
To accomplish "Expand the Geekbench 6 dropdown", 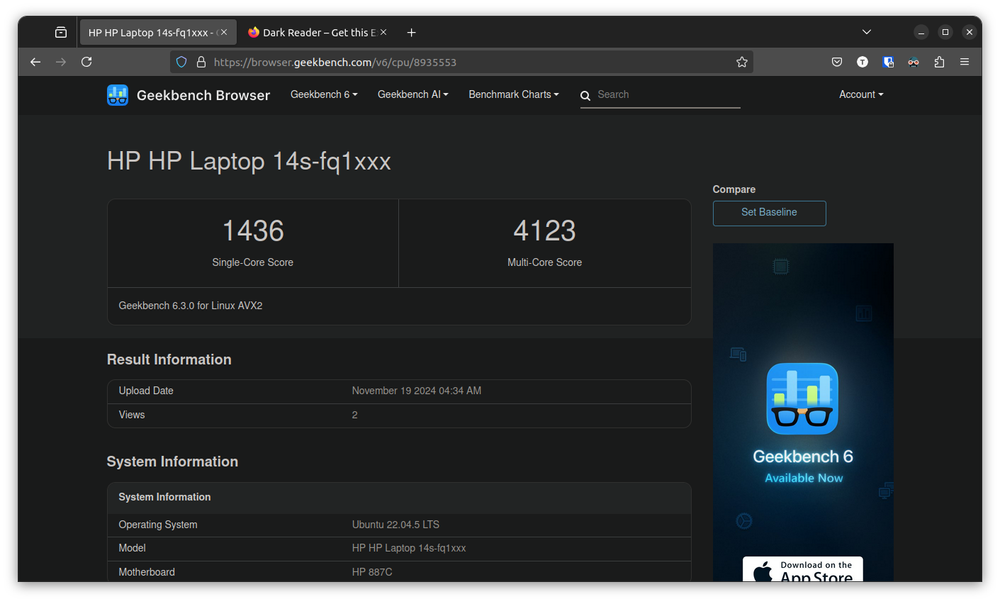I will tap(323, 94).
